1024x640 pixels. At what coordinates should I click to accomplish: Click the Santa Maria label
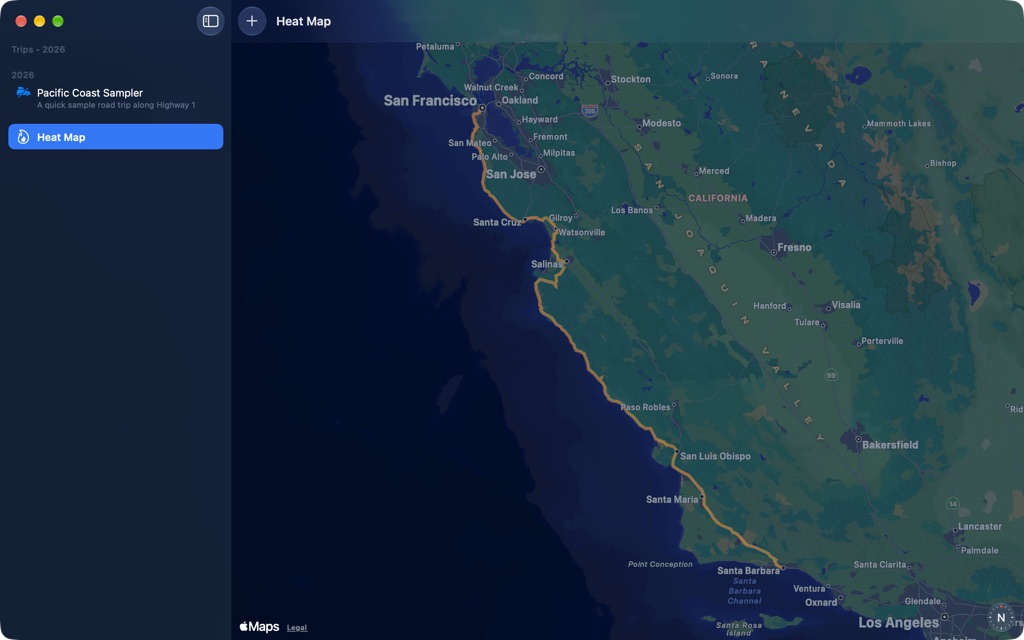pyautogui.click(x=672, y=499)
